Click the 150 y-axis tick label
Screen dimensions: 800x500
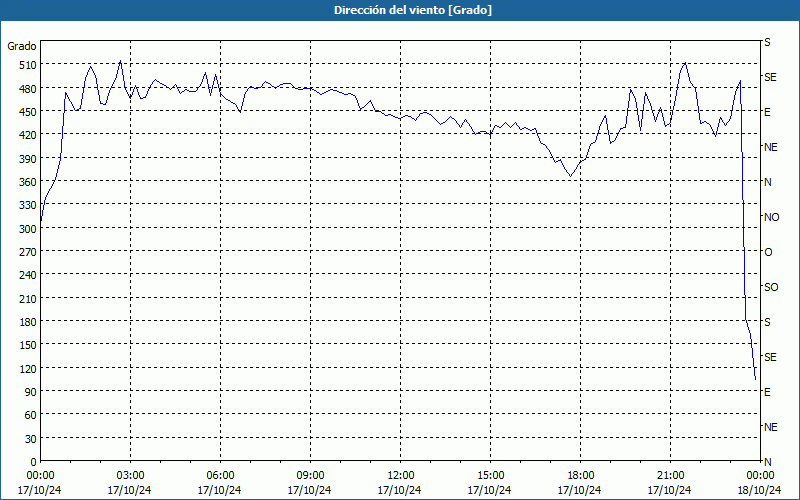pos(28,345)
